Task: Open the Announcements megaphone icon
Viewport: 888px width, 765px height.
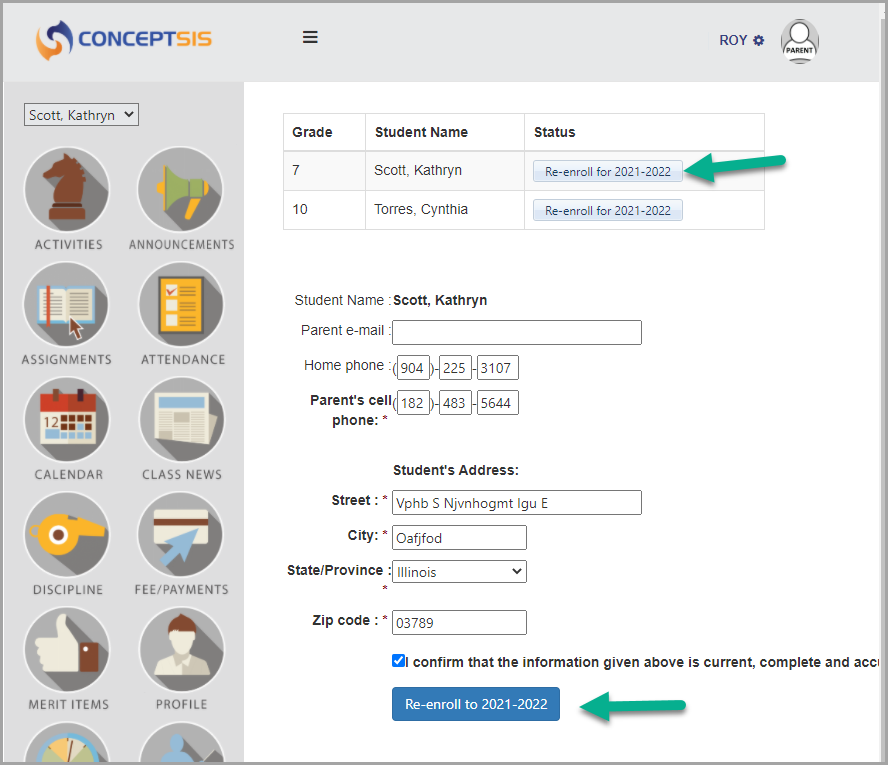Action: pos(181,190)
